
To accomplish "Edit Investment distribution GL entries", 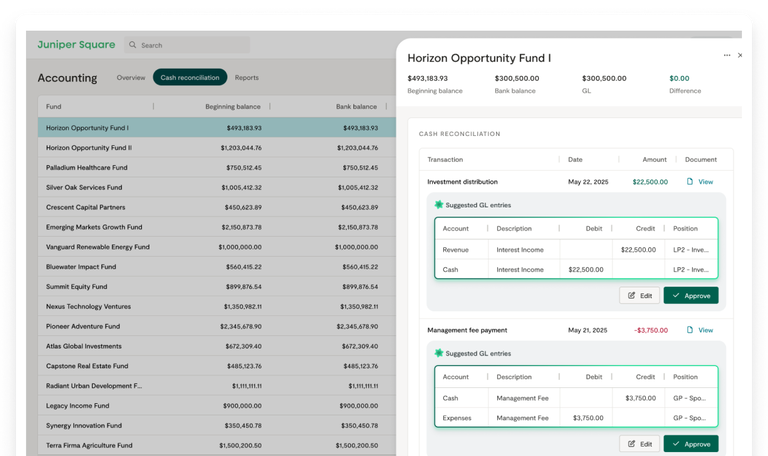I will click(639, 295).
